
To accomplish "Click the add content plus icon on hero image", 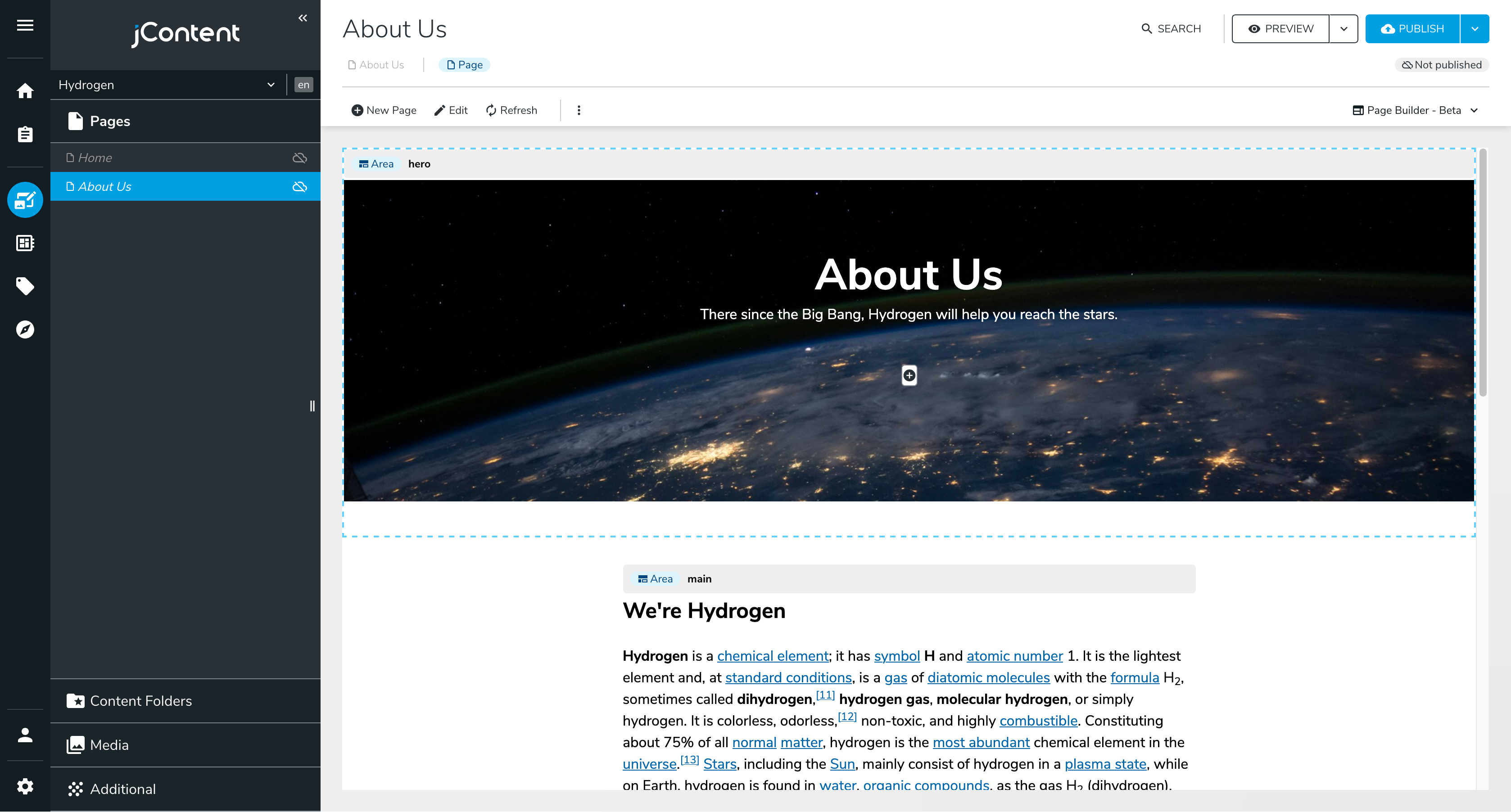I will [x=909, y=375].
